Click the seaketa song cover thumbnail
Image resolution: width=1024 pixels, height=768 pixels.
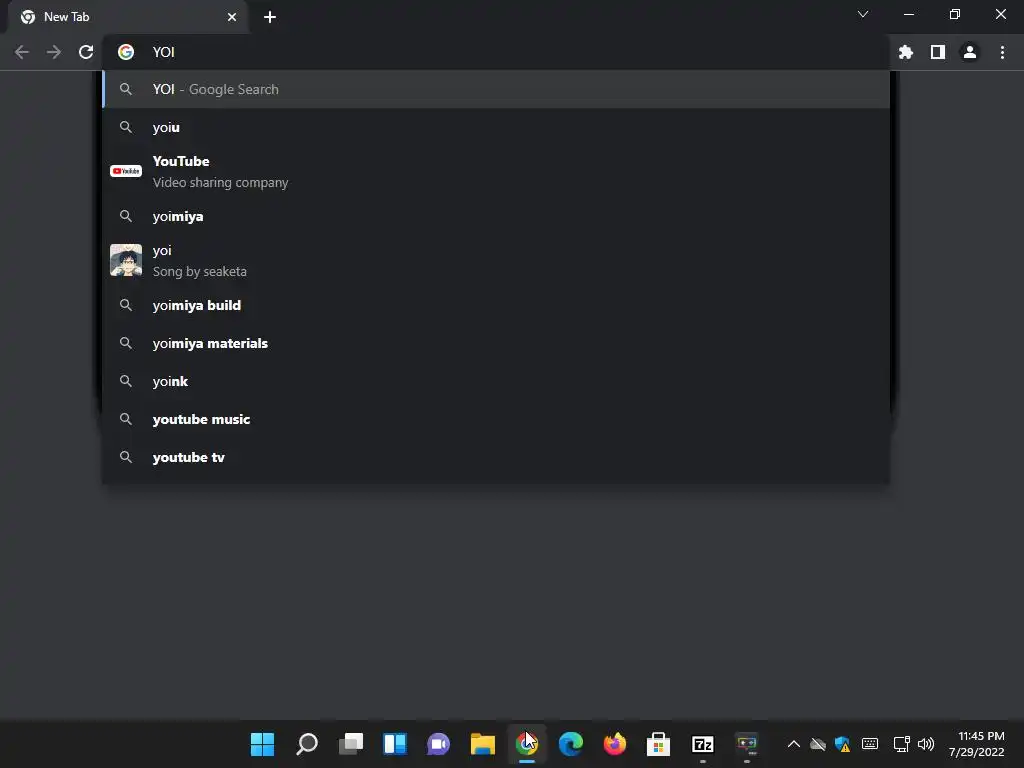pos(126,260)
